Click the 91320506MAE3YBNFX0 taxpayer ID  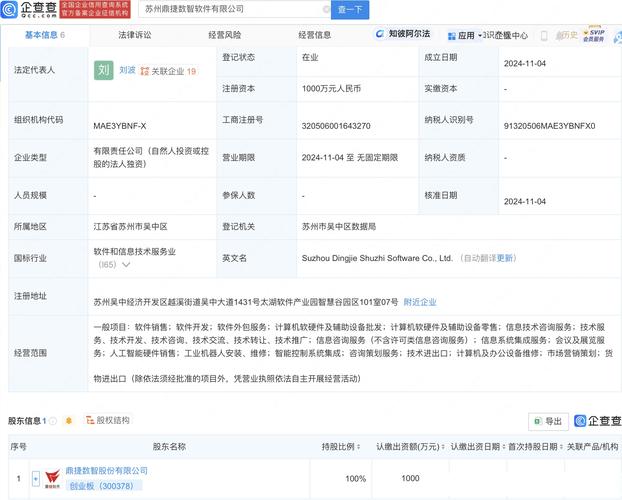[x=549, y=126]
